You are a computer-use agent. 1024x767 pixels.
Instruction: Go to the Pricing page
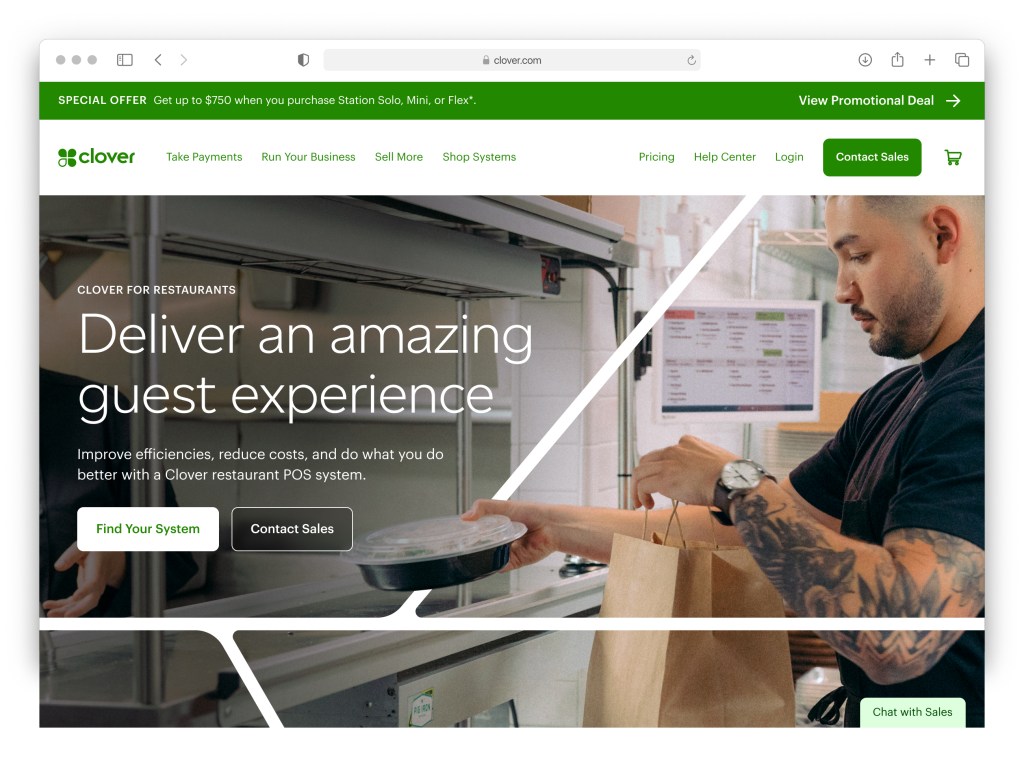click(x=656, y=157)
